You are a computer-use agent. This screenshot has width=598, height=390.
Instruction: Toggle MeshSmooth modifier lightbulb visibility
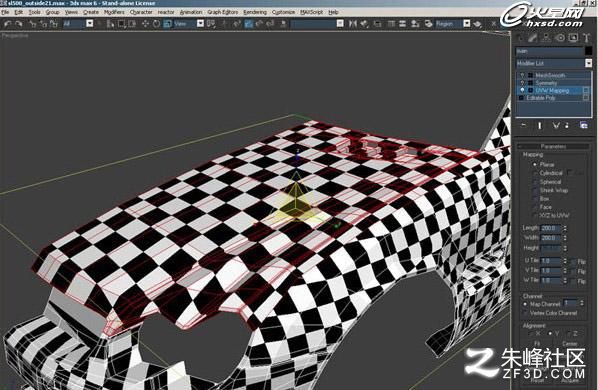[522, 75]
